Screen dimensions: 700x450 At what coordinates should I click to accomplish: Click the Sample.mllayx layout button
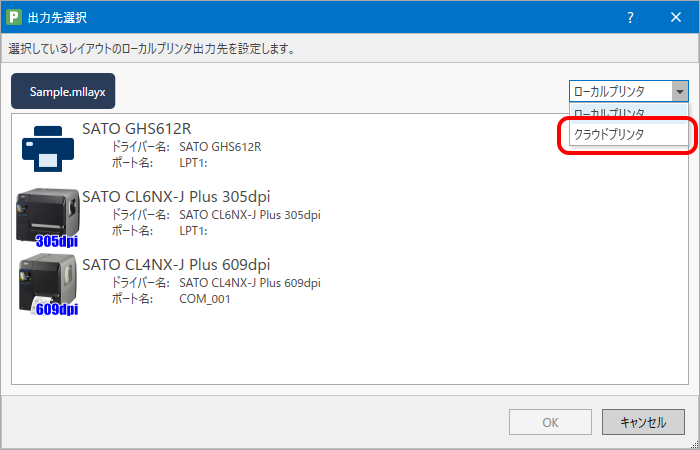63,91
